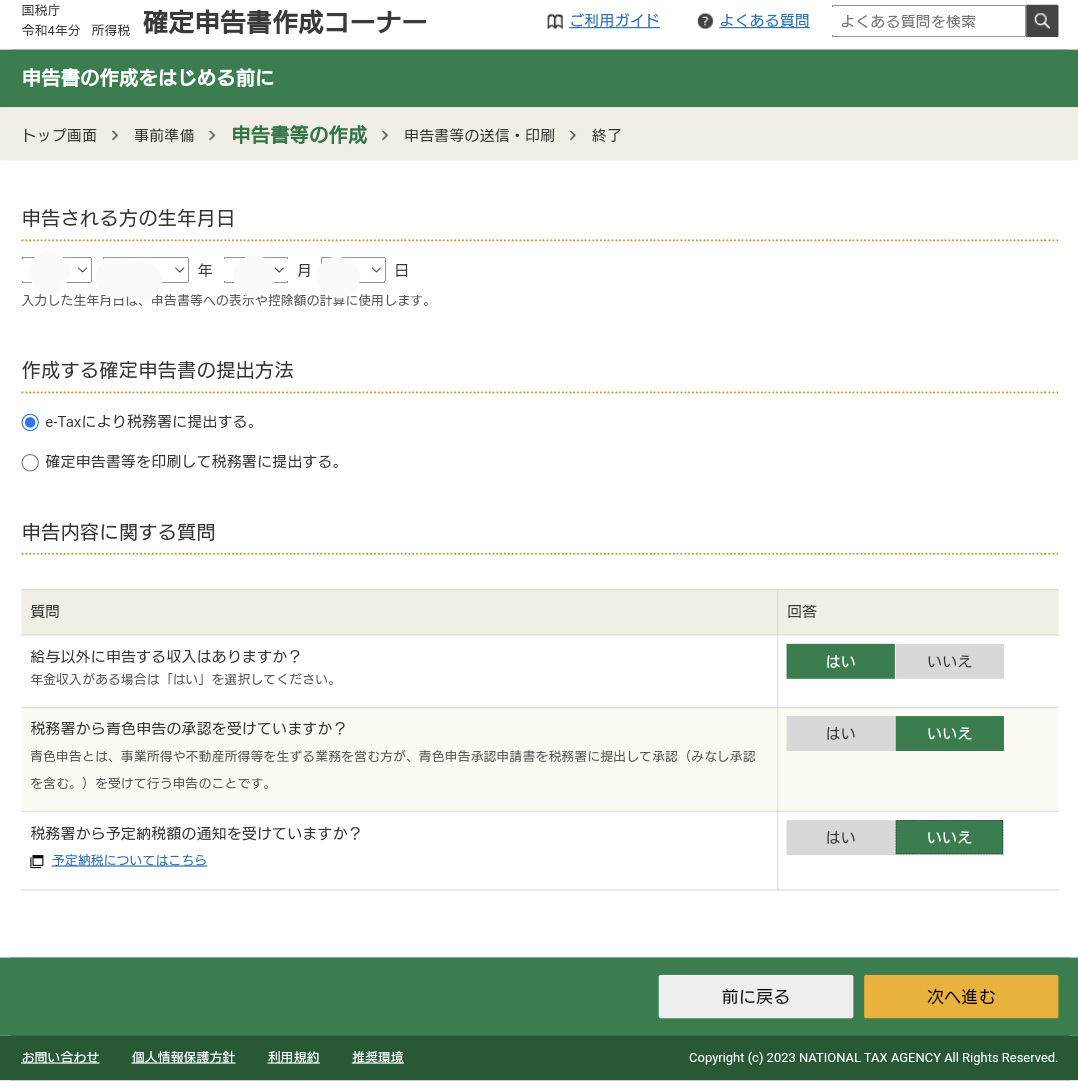The height and width of the screenshot is (1089, 1078).
Task: Open the birth day dropdown before 日
Action: [x=353, y=270]
